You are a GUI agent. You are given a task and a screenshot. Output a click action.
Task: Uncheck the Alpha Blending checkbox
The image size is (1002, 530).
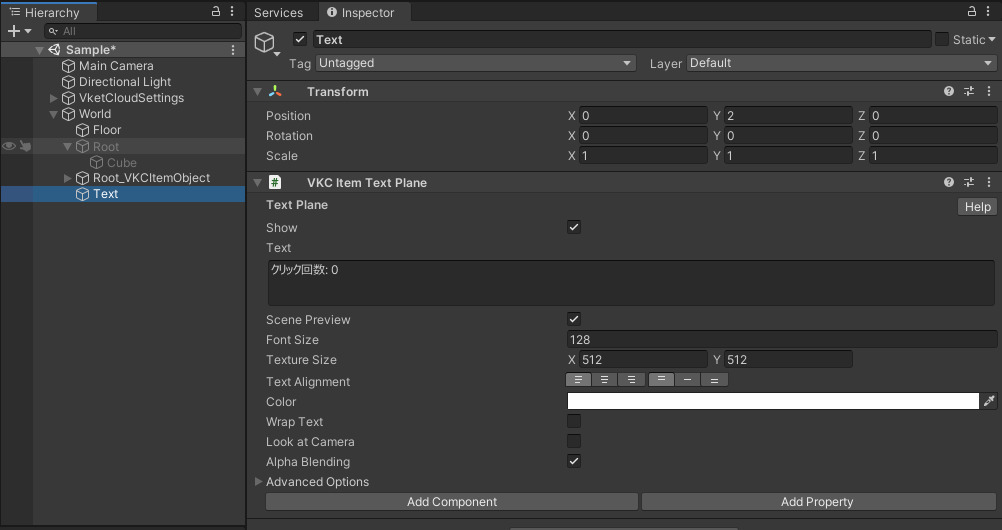pyautogui.click(x=574, y=461)
